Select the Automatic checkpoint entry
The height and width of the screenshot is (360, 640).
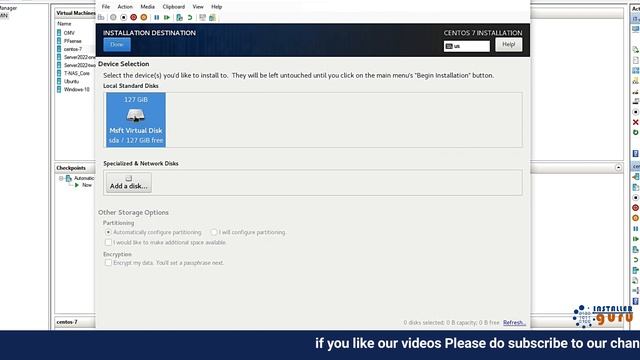point(83,178)
